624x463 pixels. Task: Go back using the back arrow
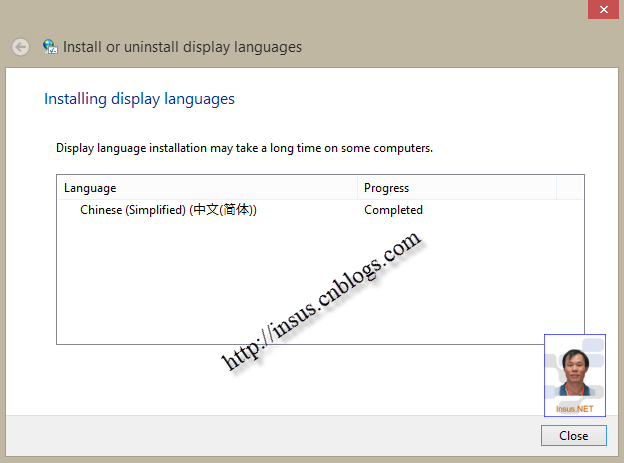pos(20,47)
